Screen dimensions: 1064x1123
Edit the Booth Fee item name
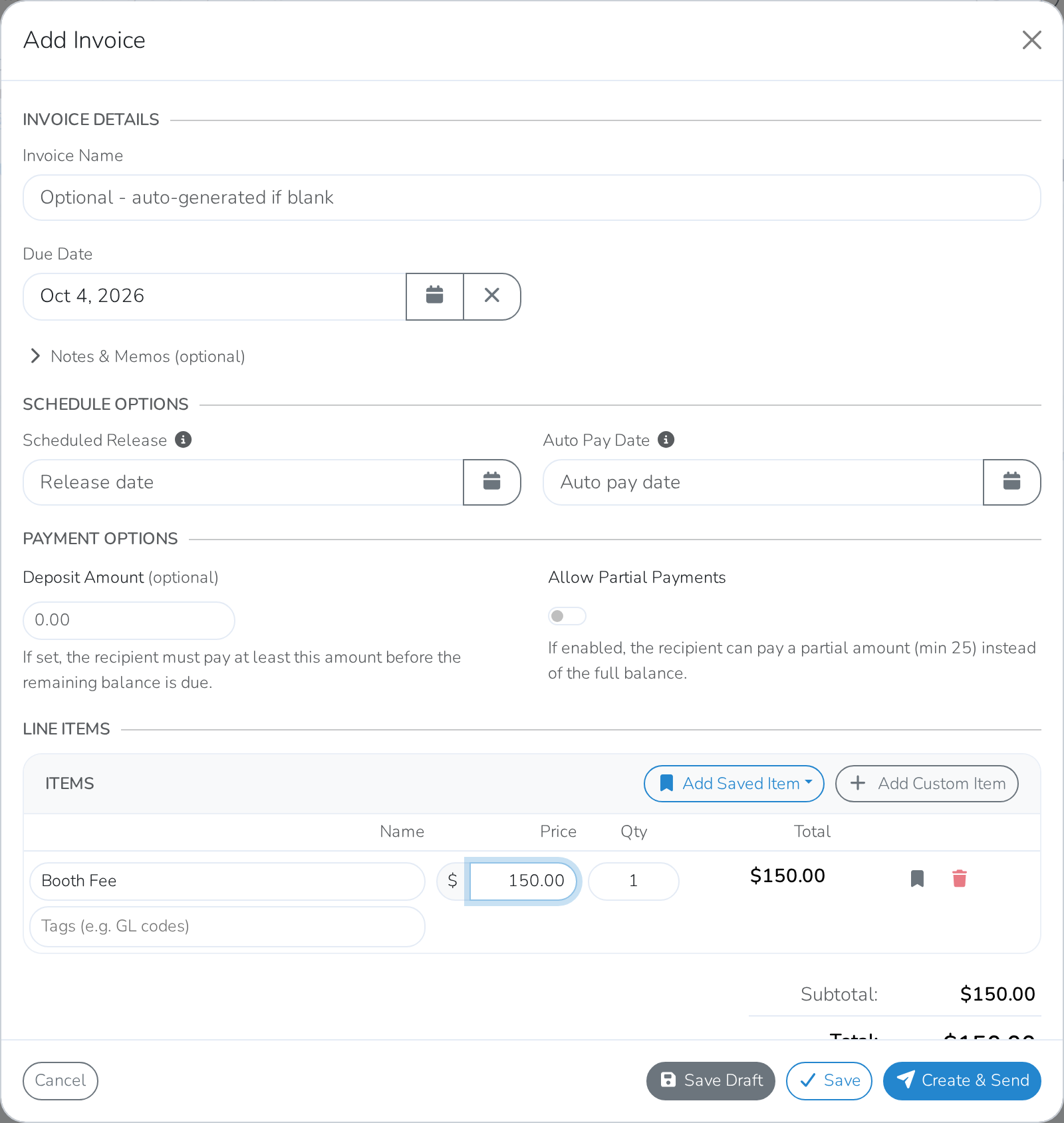click(x=227, y=882)
